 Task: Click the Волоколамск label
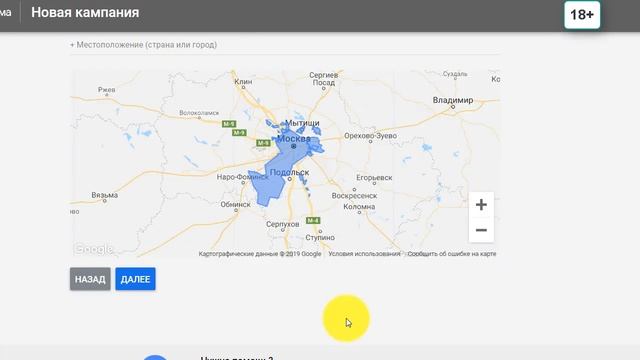click(199, 113)
